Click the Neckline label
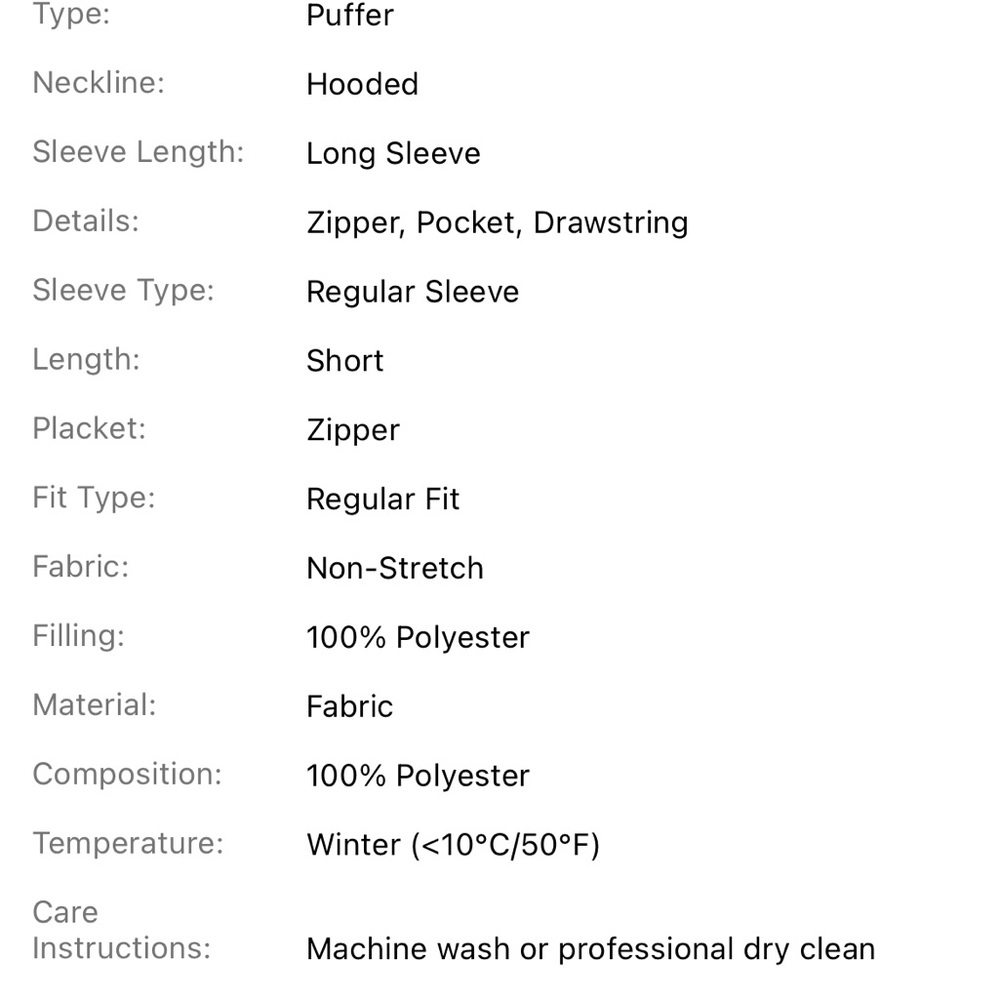The width and height of the screenshot is (1000, 1000). pos(99,83)
